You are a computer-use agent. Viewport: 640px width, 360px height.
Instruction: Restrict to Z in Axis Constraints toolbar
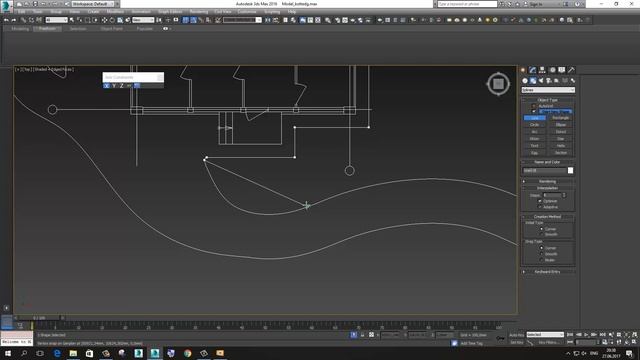coord(121,86)
